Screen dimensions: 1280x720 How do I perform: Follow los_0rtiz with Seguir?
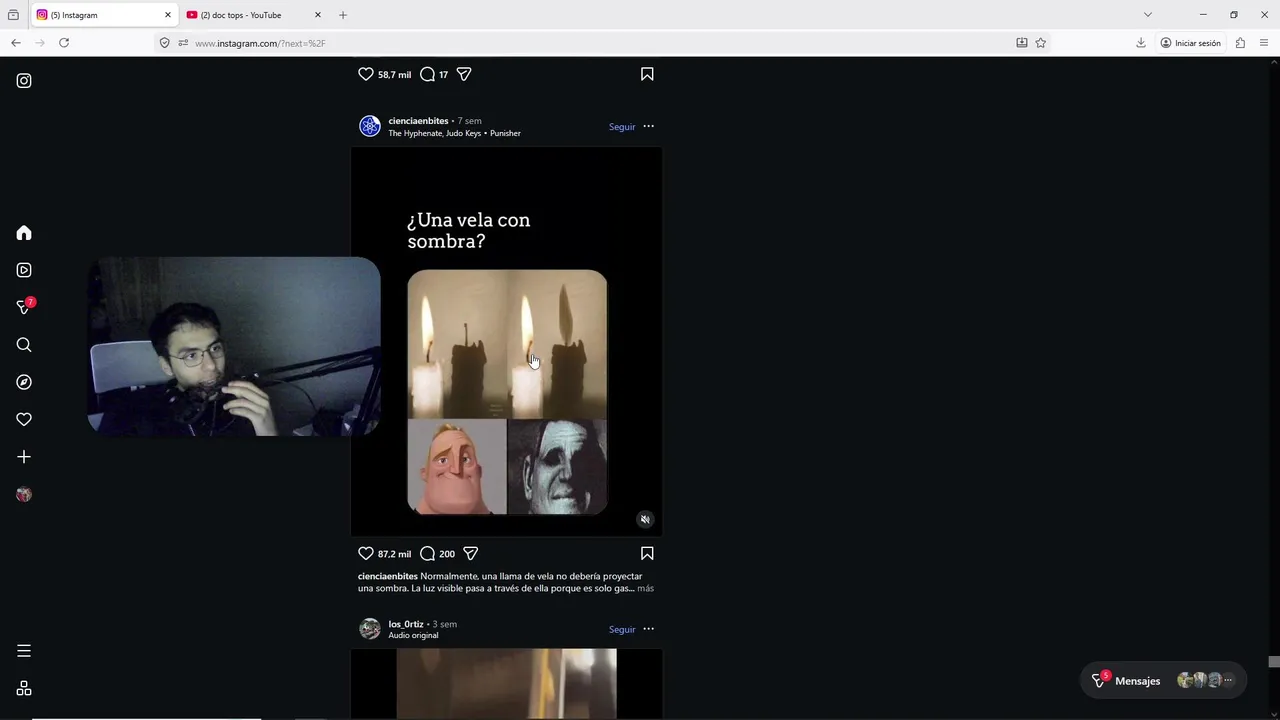622,630
